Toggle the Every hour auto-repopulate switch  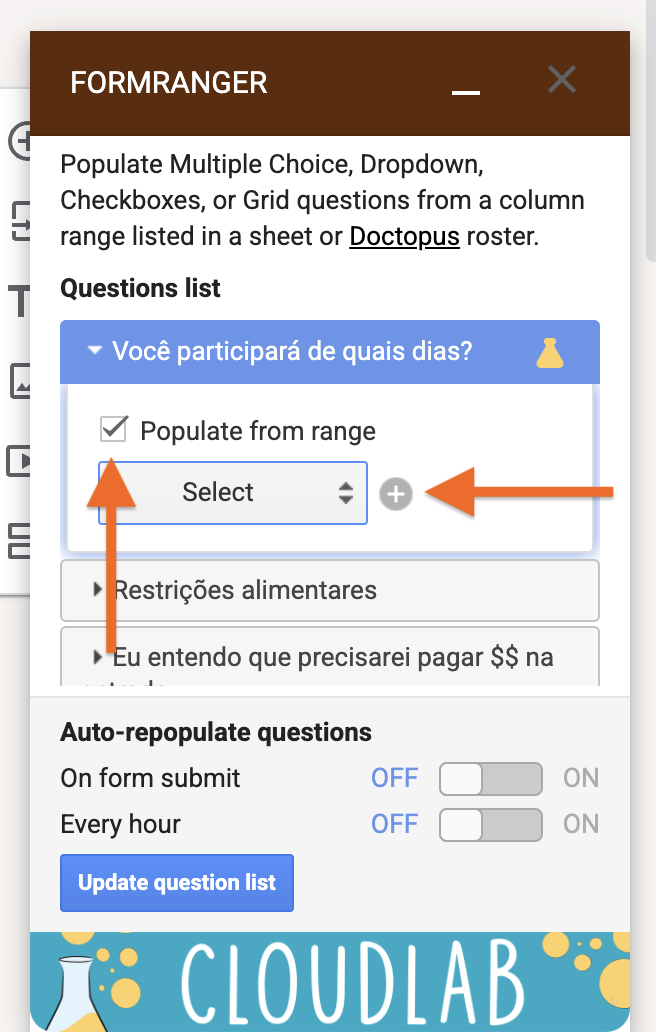pyautogui.click(x=491, y=825)
